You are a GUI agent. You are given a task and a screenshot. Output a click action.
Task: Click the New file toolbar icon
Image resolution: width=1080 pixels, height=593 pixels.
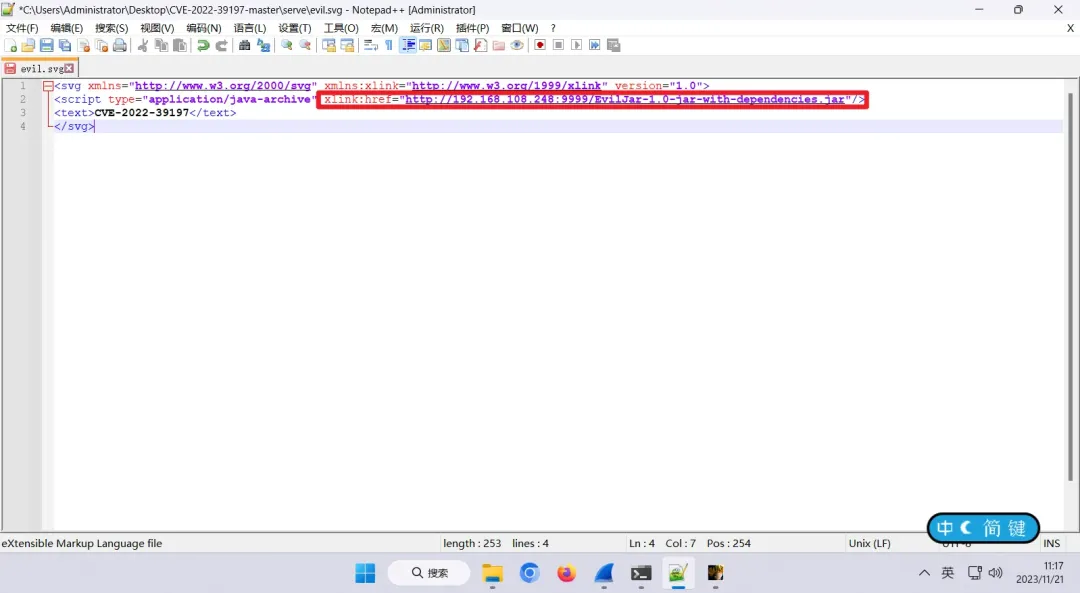pyautogui.click(x=12, y=46)
